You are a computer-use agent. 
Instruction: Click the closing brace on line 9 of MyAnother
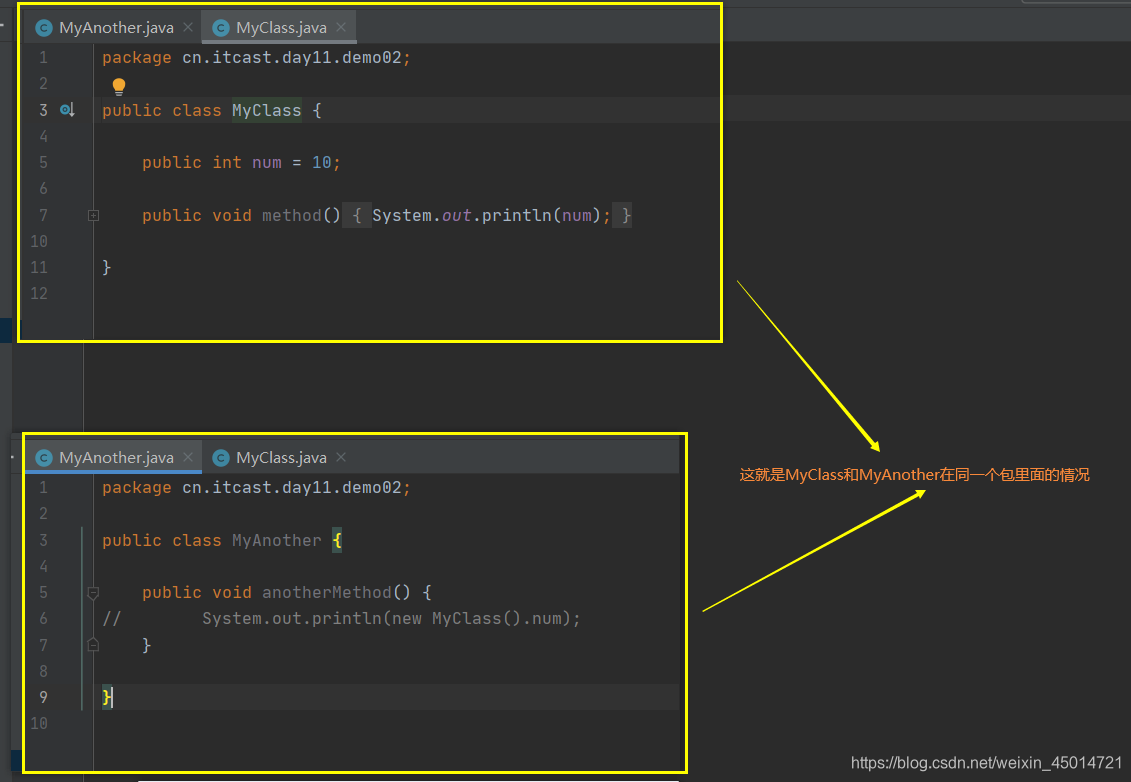[106, 697]
